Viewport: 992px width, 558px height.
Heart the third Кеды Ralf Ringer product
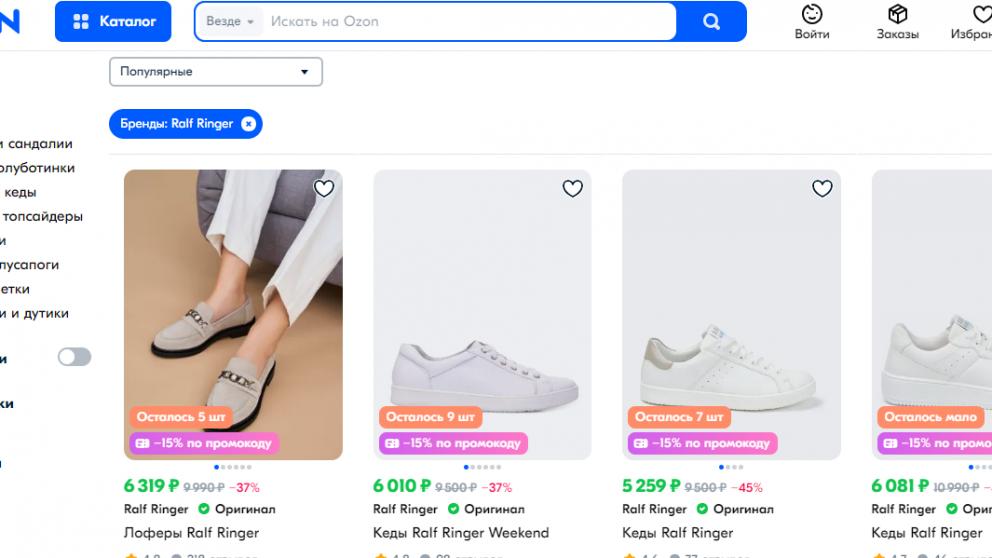point(822,188)
